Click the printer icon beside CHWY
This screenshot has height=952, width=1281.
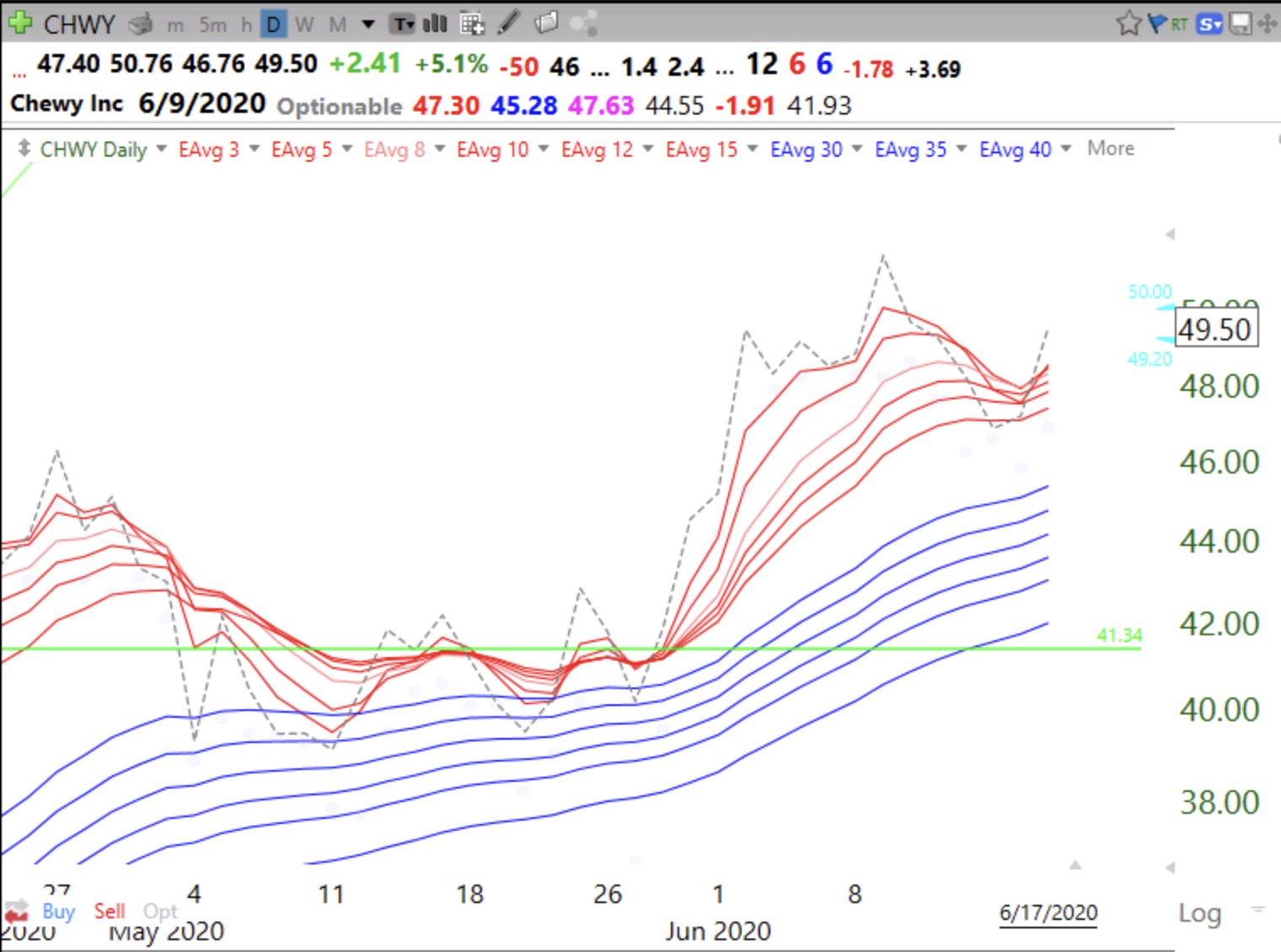click(140, 24)
